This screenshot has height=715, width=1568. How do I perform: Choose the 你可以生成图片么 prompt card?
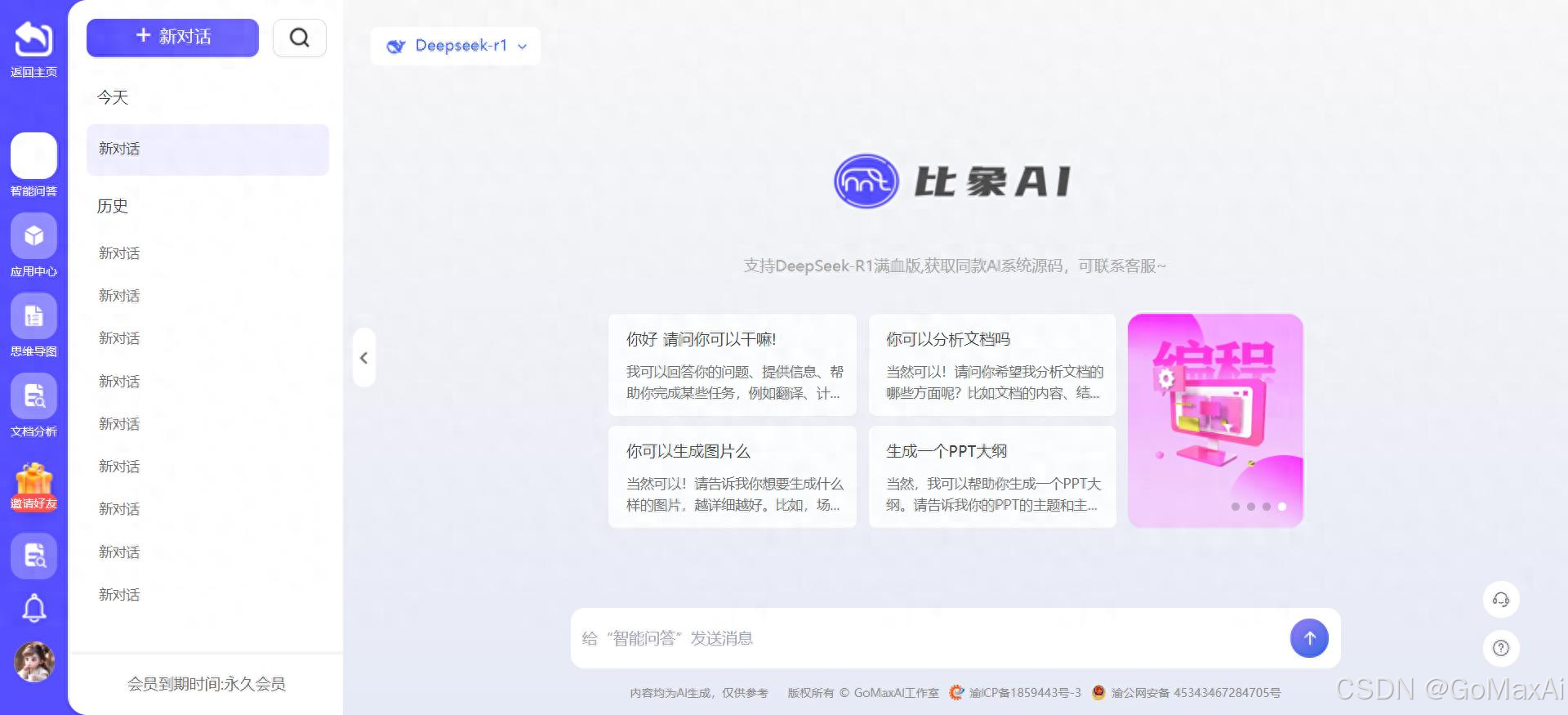point(733,477)
